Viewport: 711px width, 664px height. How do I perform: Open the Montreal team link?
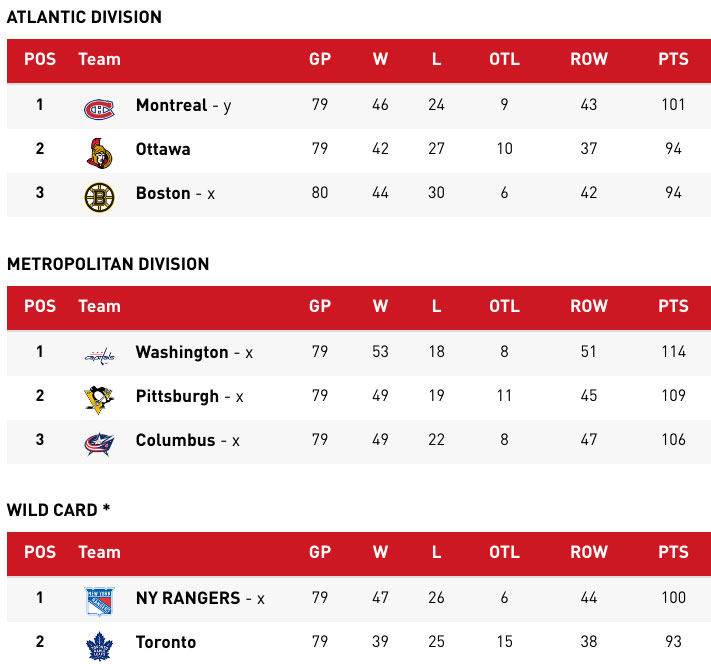coord(171,105)
